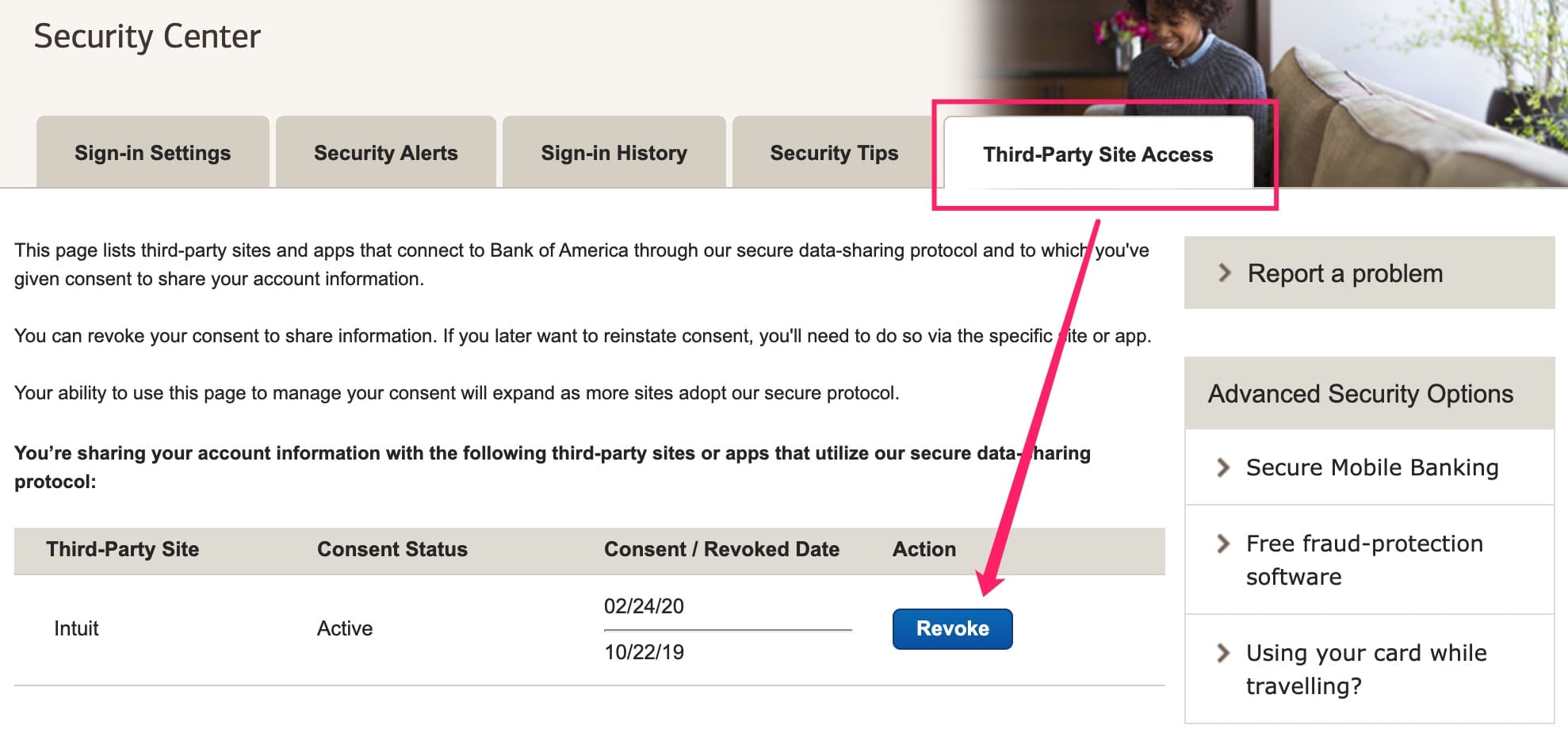Select the Intuit entry in the table
Screen dimensions: 1568x748
pos(76,628)
